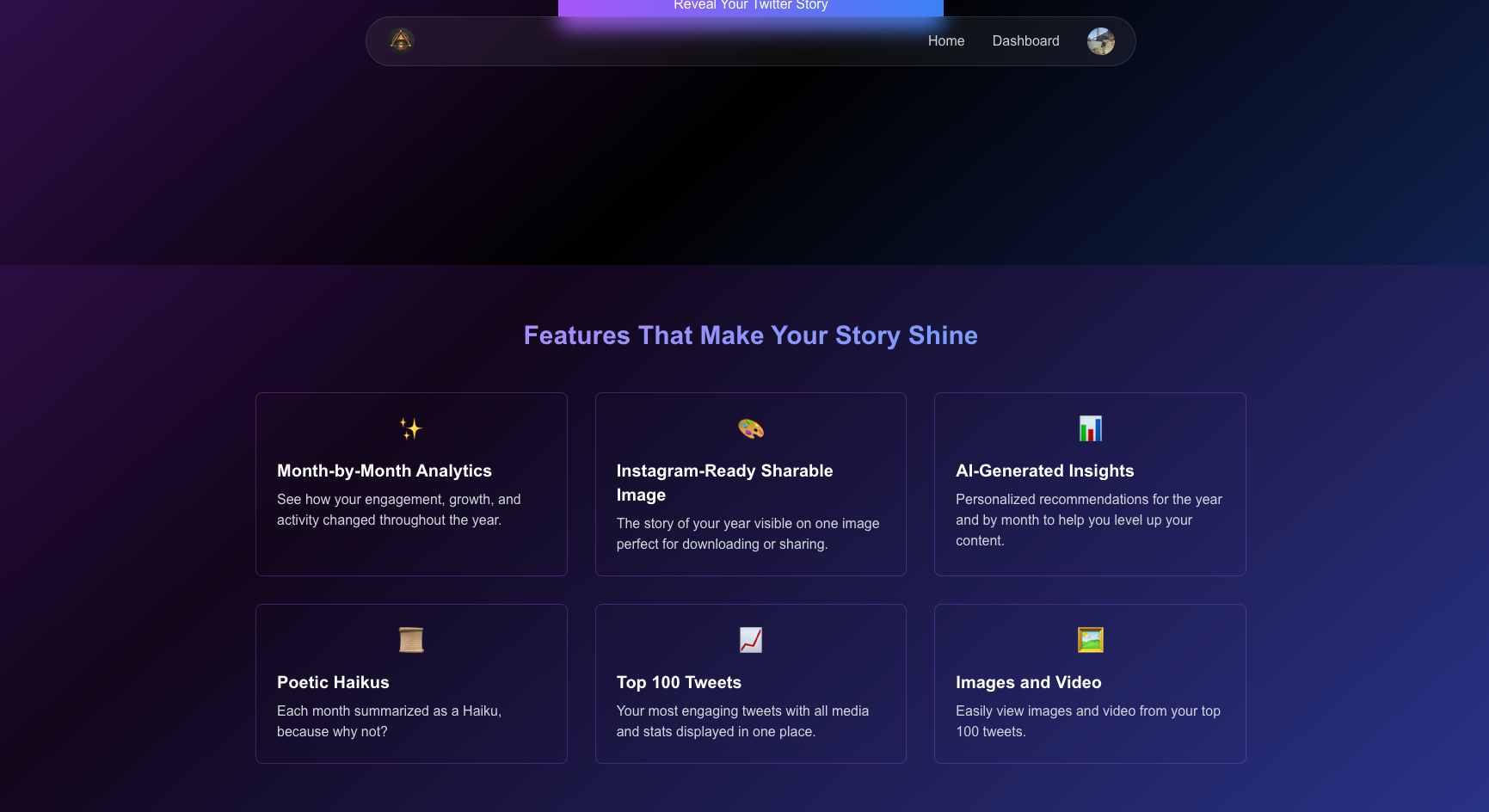Click the artist palette icon
Image resolution: width=1489 pixels, height=812 pixels.
751,428
